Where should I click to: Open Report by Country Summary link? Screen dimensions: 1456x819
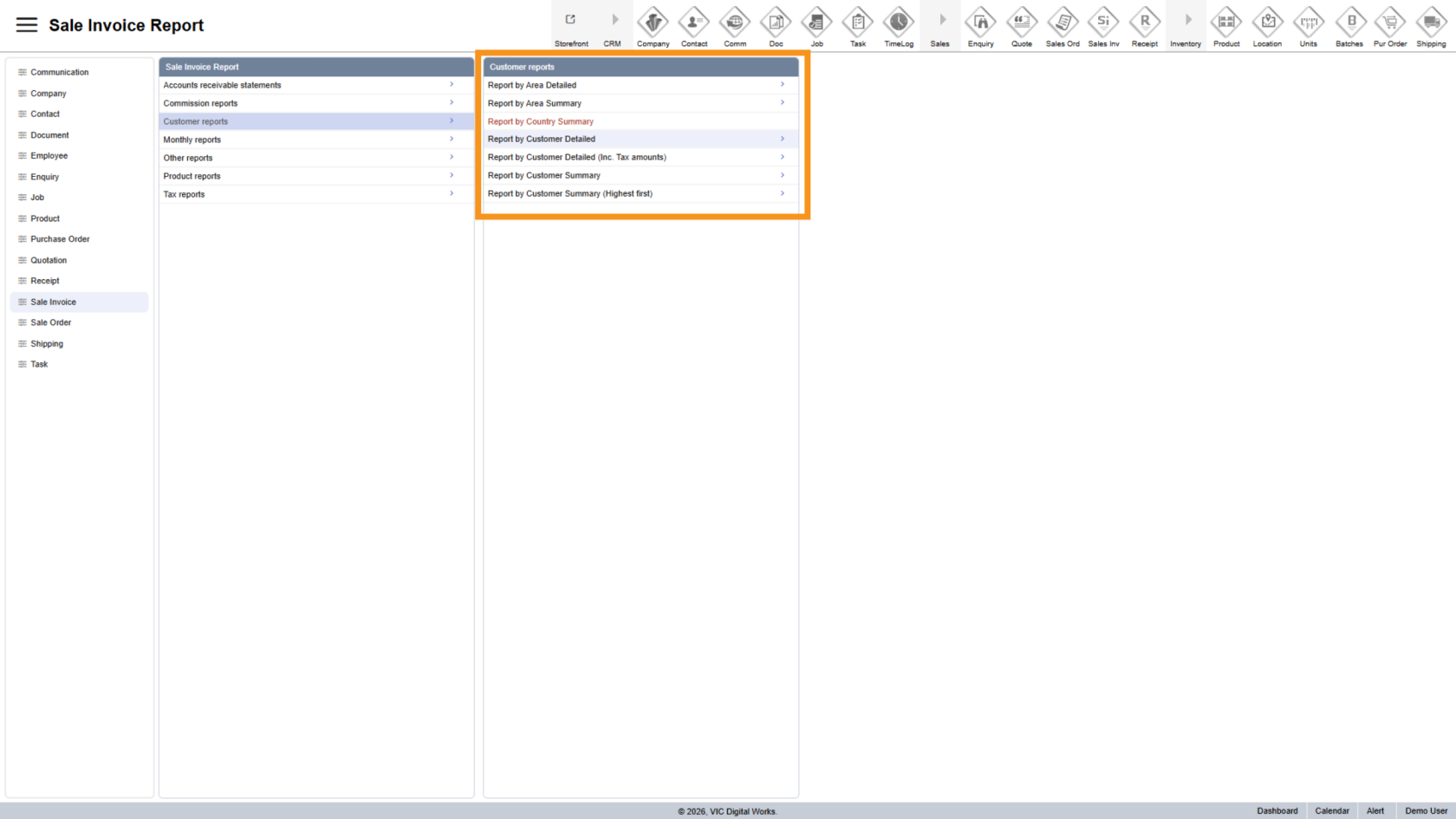(541, 121)
